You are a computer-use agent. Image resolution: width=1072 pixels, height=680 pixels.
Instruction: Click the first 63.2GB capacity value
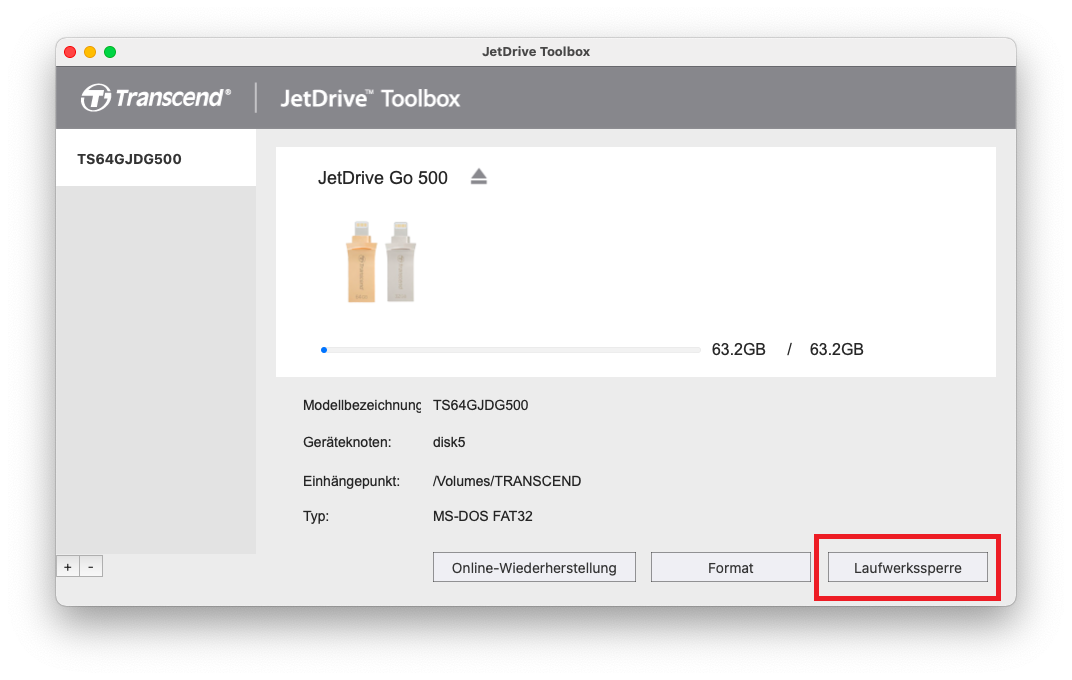click(738, 349)
